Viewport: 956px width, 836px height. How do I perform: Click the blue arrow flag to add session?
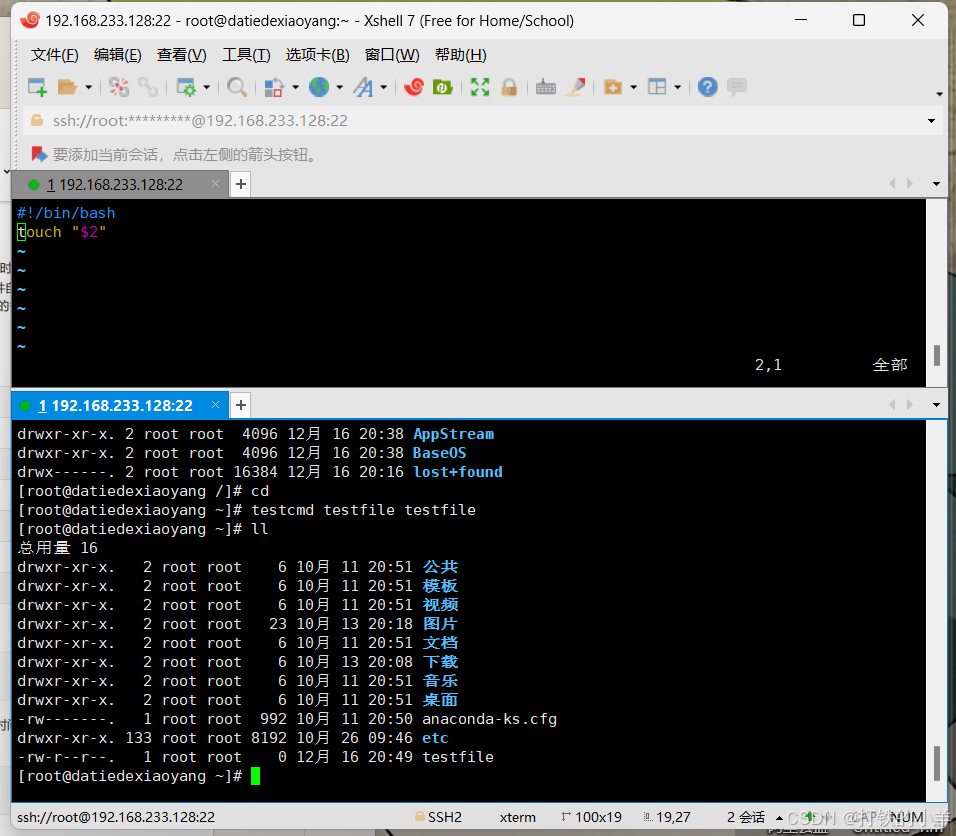(x=40, y=153)
